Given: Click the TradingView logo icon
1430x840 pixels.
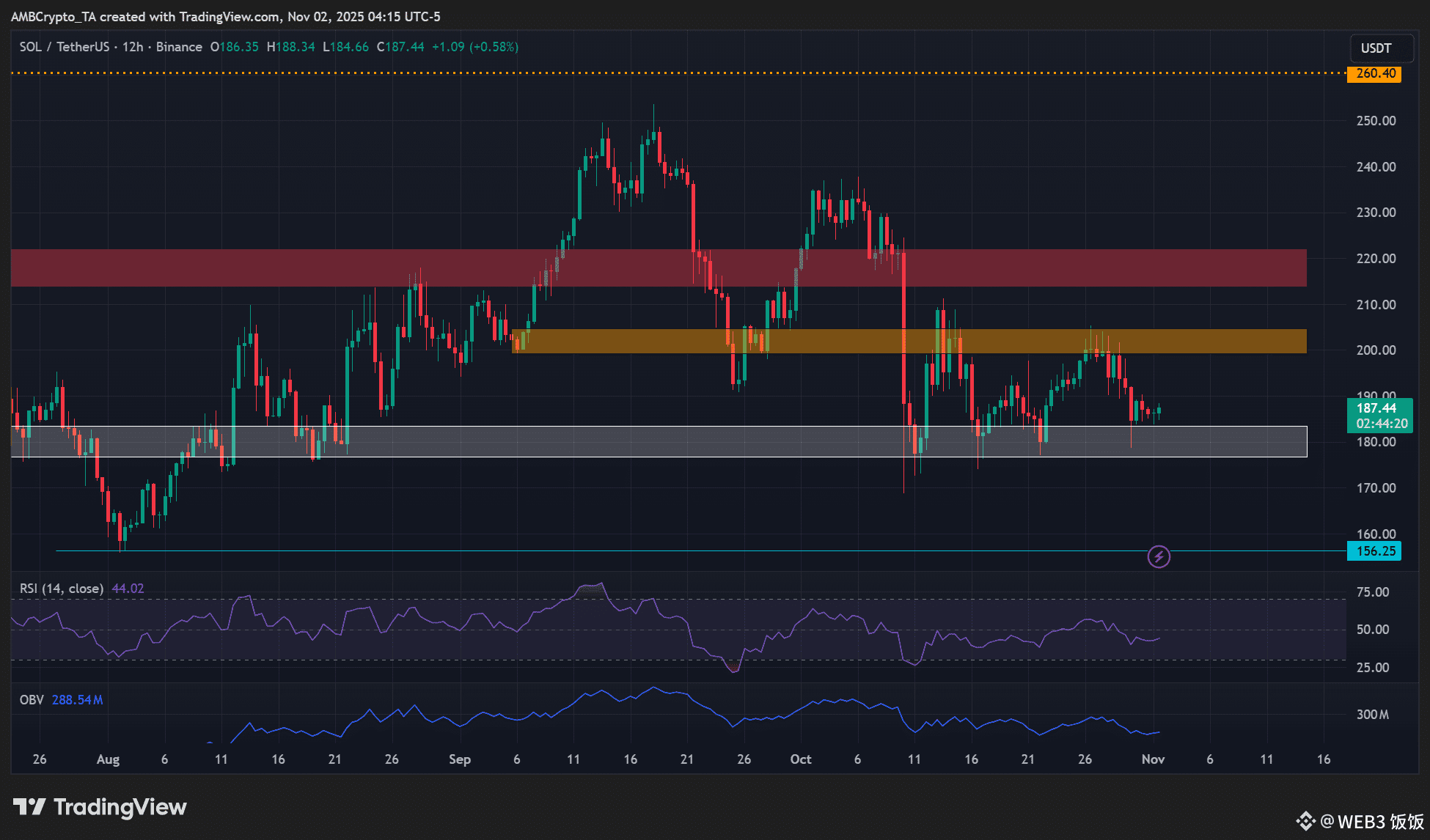Looking at the screenshot, I should (29, 807).
